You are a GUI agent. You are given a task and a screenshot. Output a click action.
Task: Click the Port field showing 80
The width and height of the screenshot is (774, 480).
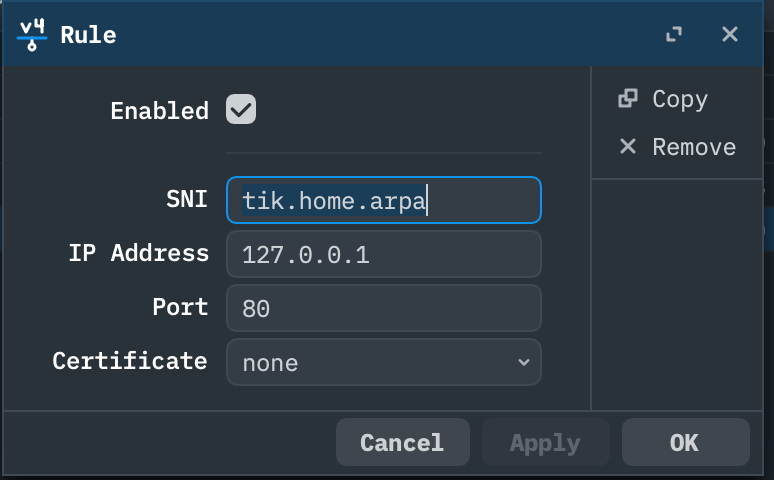[x=383, y=308]
